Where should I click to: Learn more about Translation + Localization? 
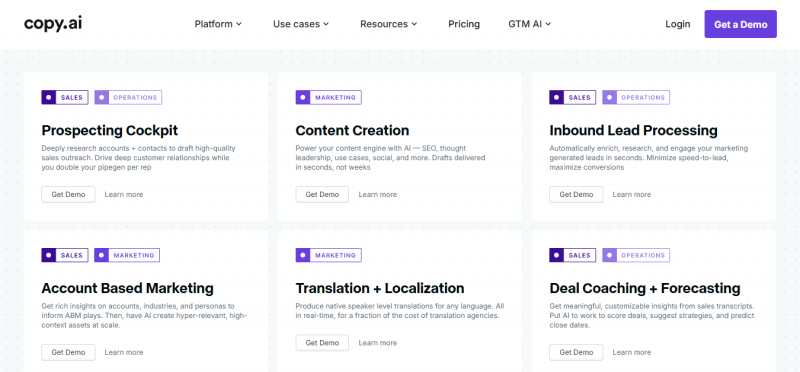[x=378, y=343]
